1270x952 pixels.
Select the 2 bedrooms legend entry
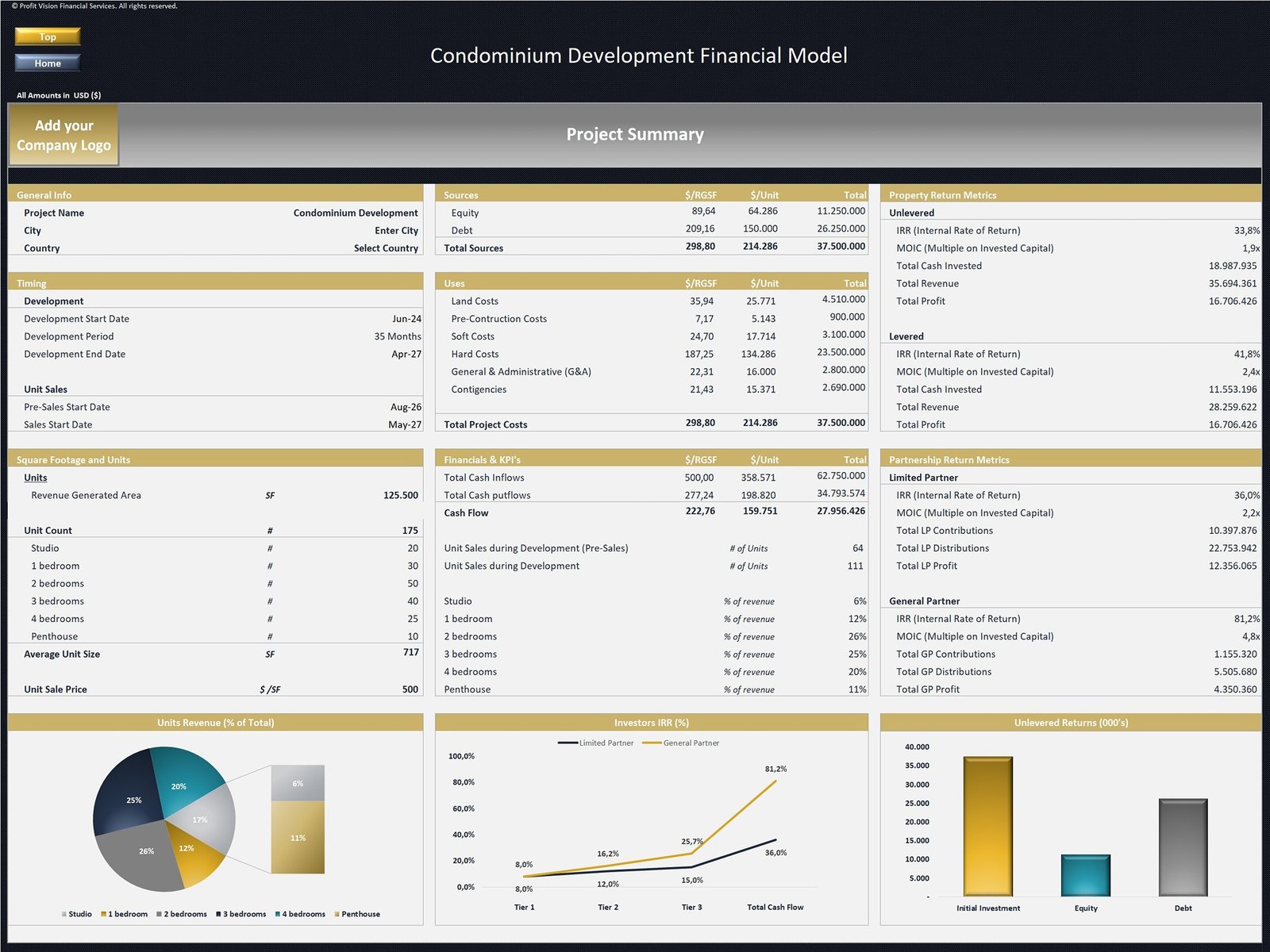(184, 914)
